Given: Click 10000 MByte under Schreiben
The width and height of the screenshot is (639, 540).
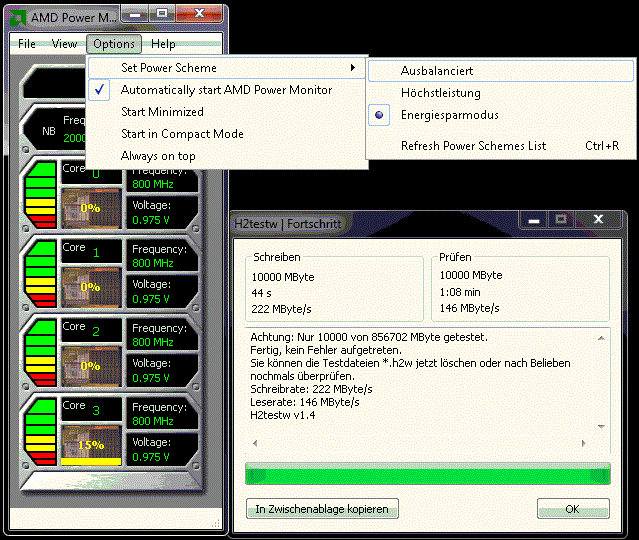Looking at the screenshot, I should tap(283, 277).
